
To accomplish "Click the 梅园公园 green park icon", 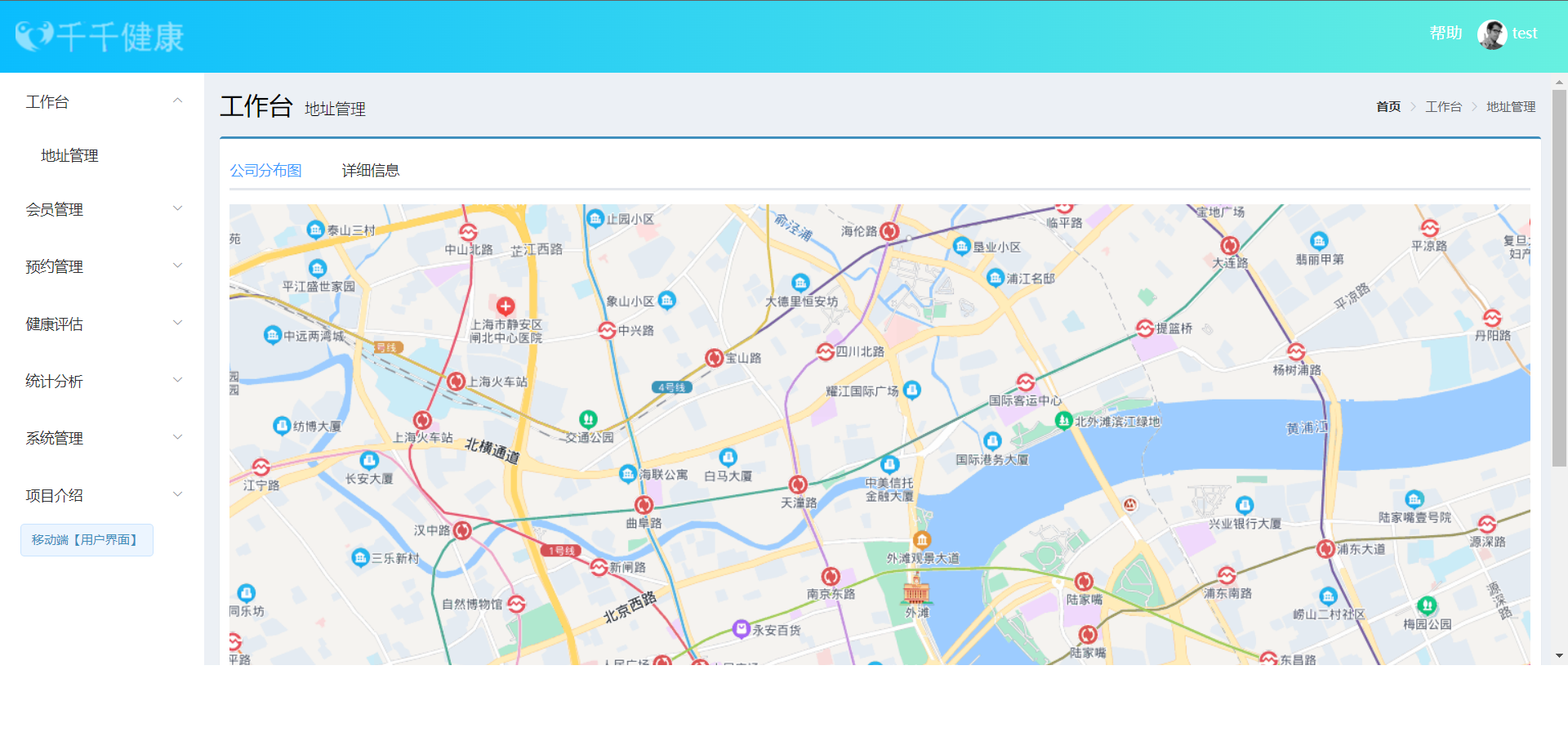I will 1427,605.
